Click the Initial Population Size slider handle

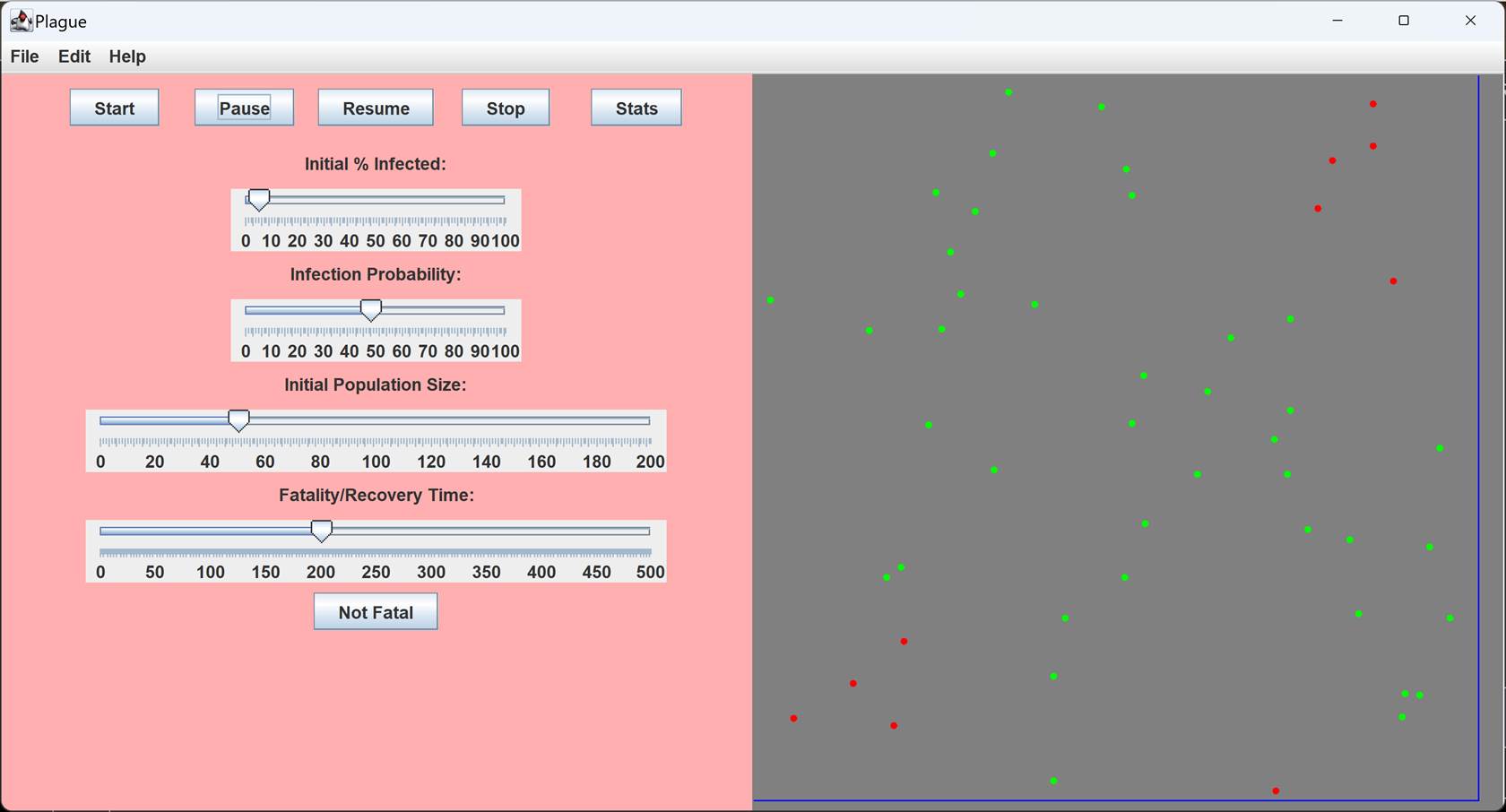[238, 420]
